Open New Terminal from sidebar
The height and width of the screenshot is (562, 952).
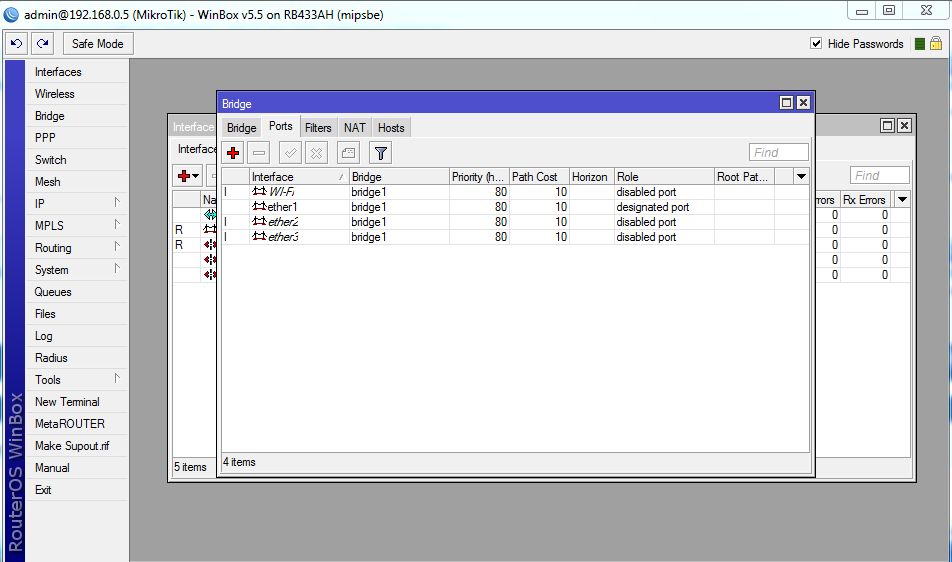[67, 402]
